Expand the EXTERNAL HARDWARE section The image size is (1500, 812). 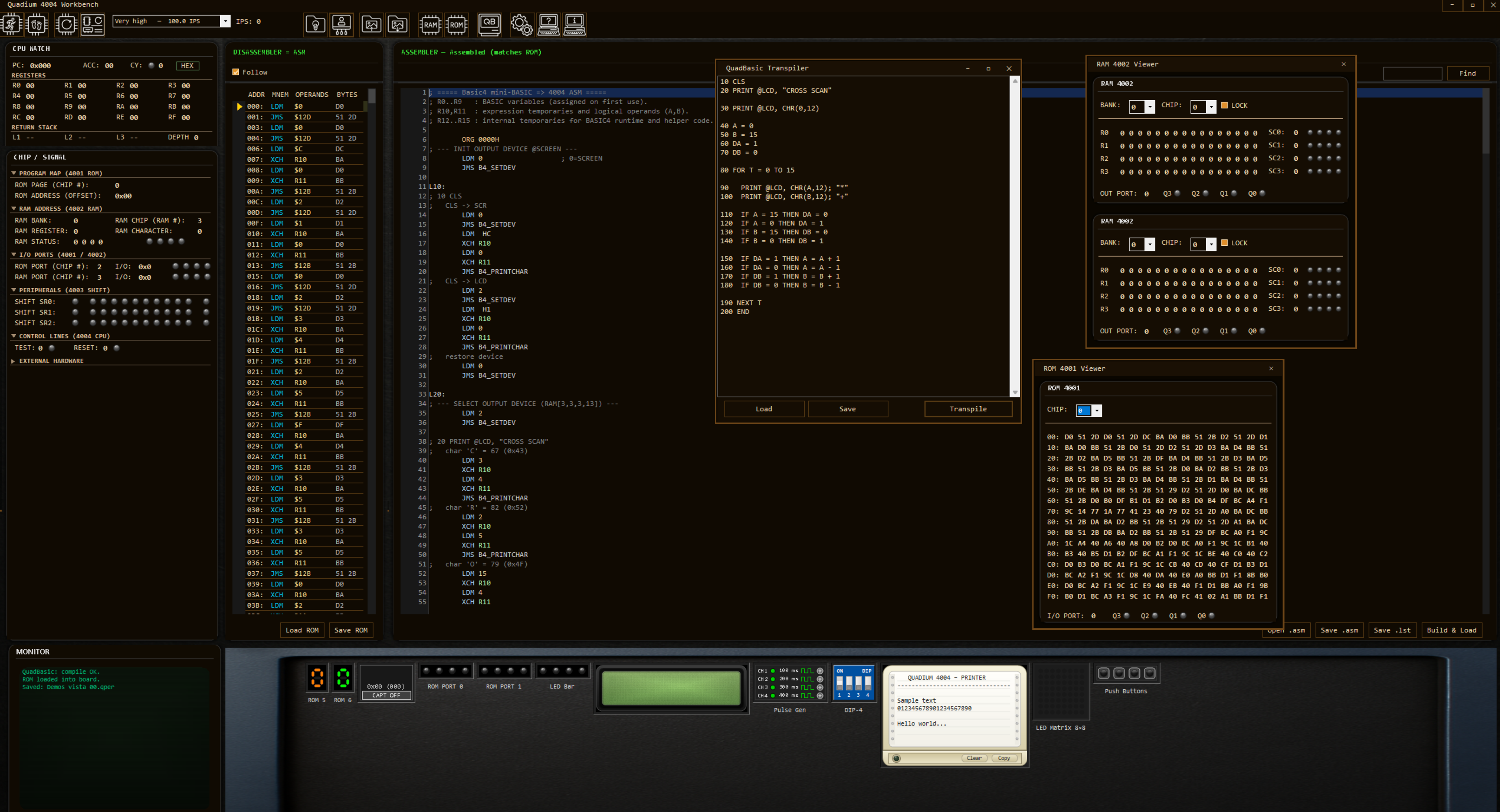(x=13, y=360)
